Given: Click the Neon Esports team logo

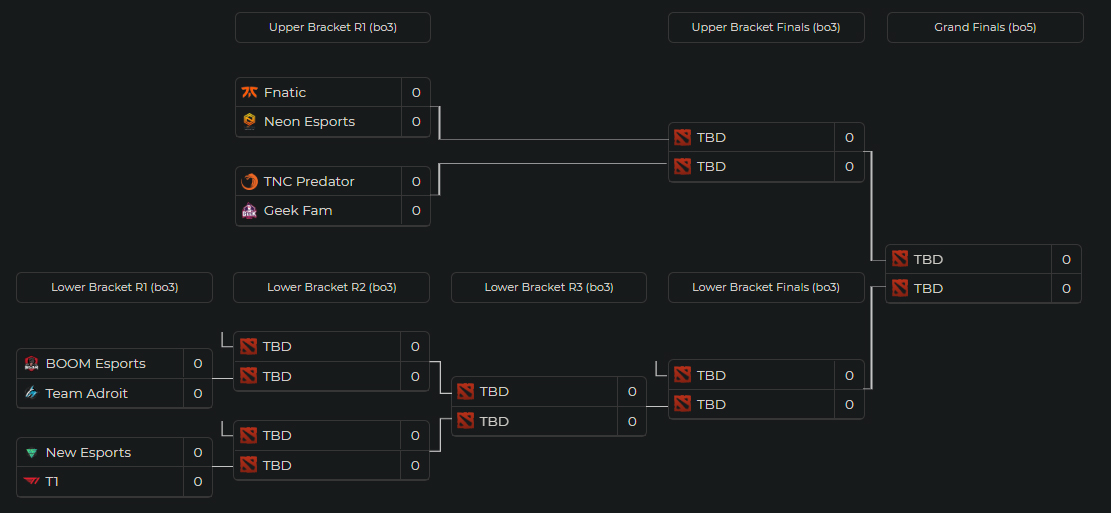Looking at the screenshot, I should 249,121.
